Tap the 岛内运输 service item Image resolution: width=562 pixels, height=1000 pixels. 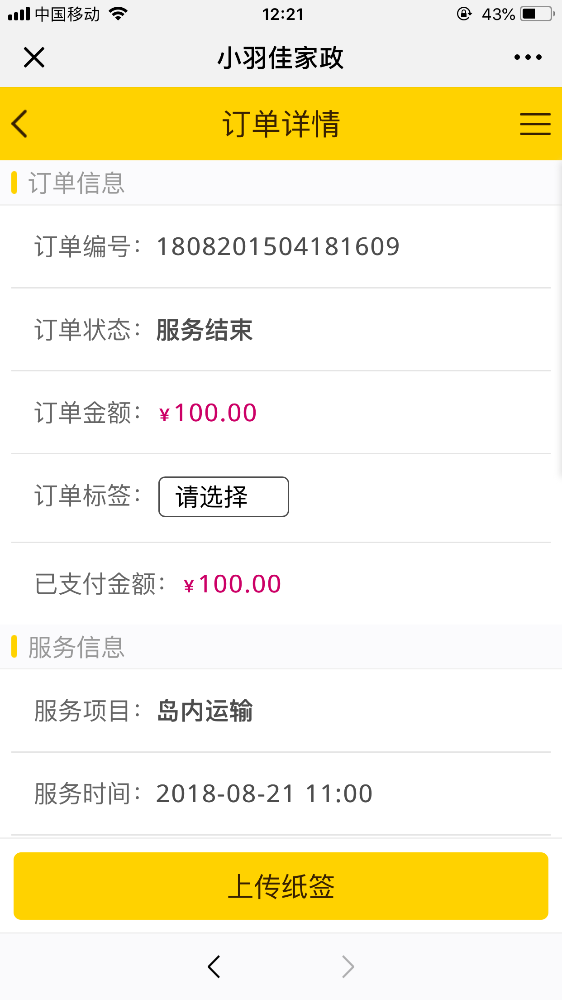pyautogui.click(x=204, y=711)
